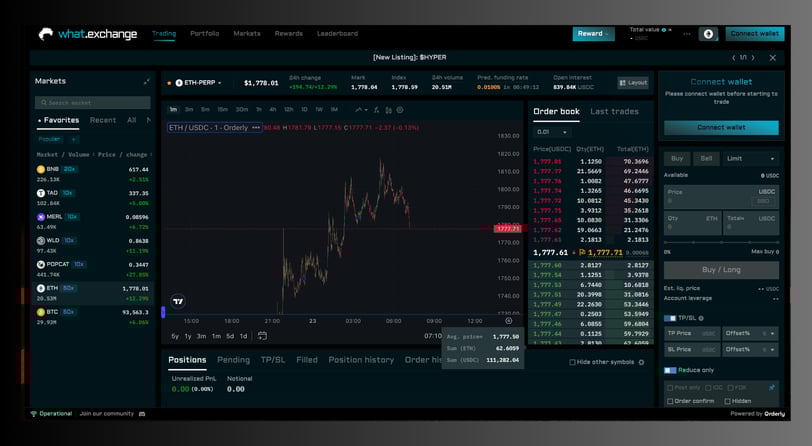The image size is (812, 446).
Task: Select the 15m chart interval
Action: tap(223, 110)
